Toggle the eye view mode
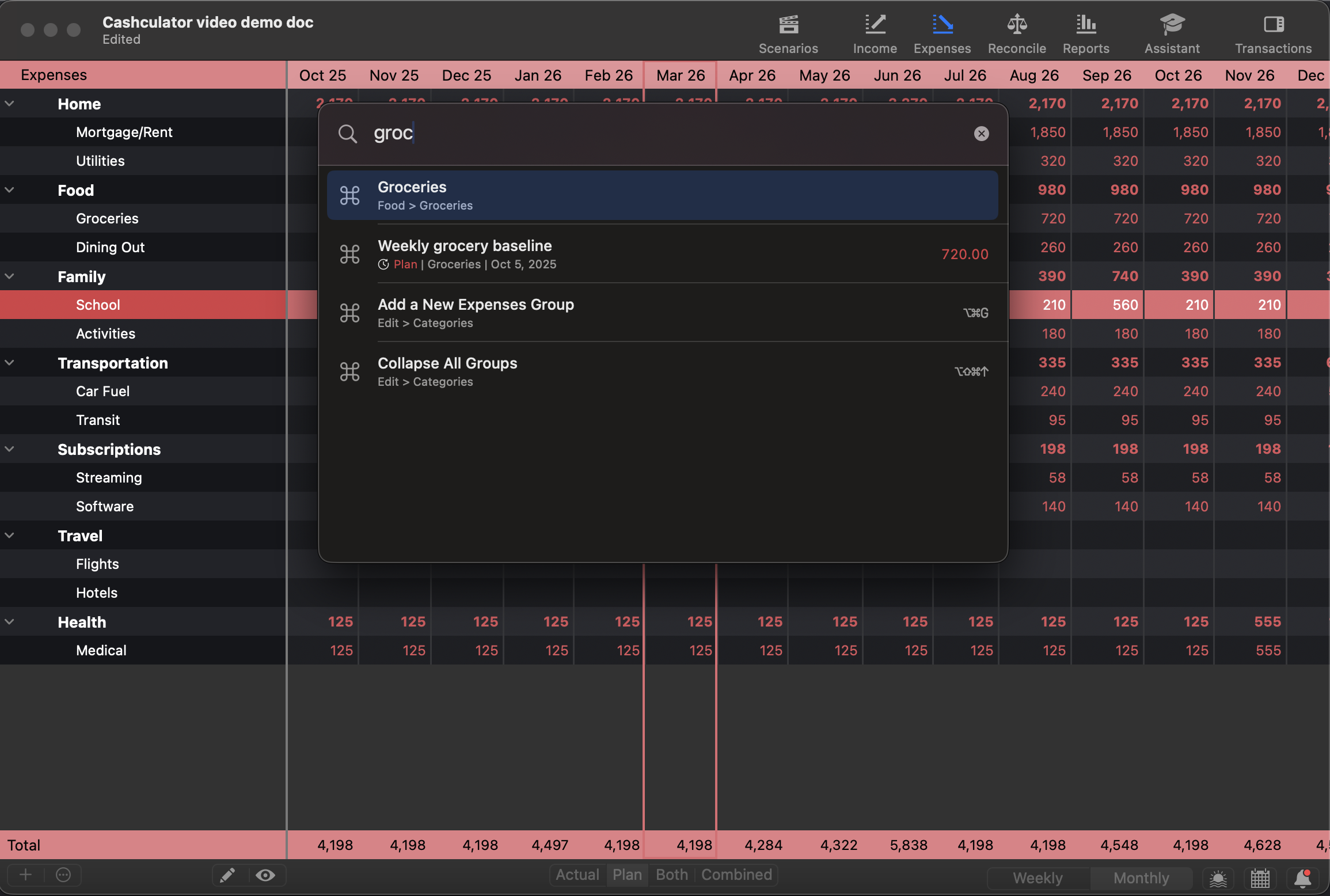Screen dimensions: 1330x896 (265, 875)
